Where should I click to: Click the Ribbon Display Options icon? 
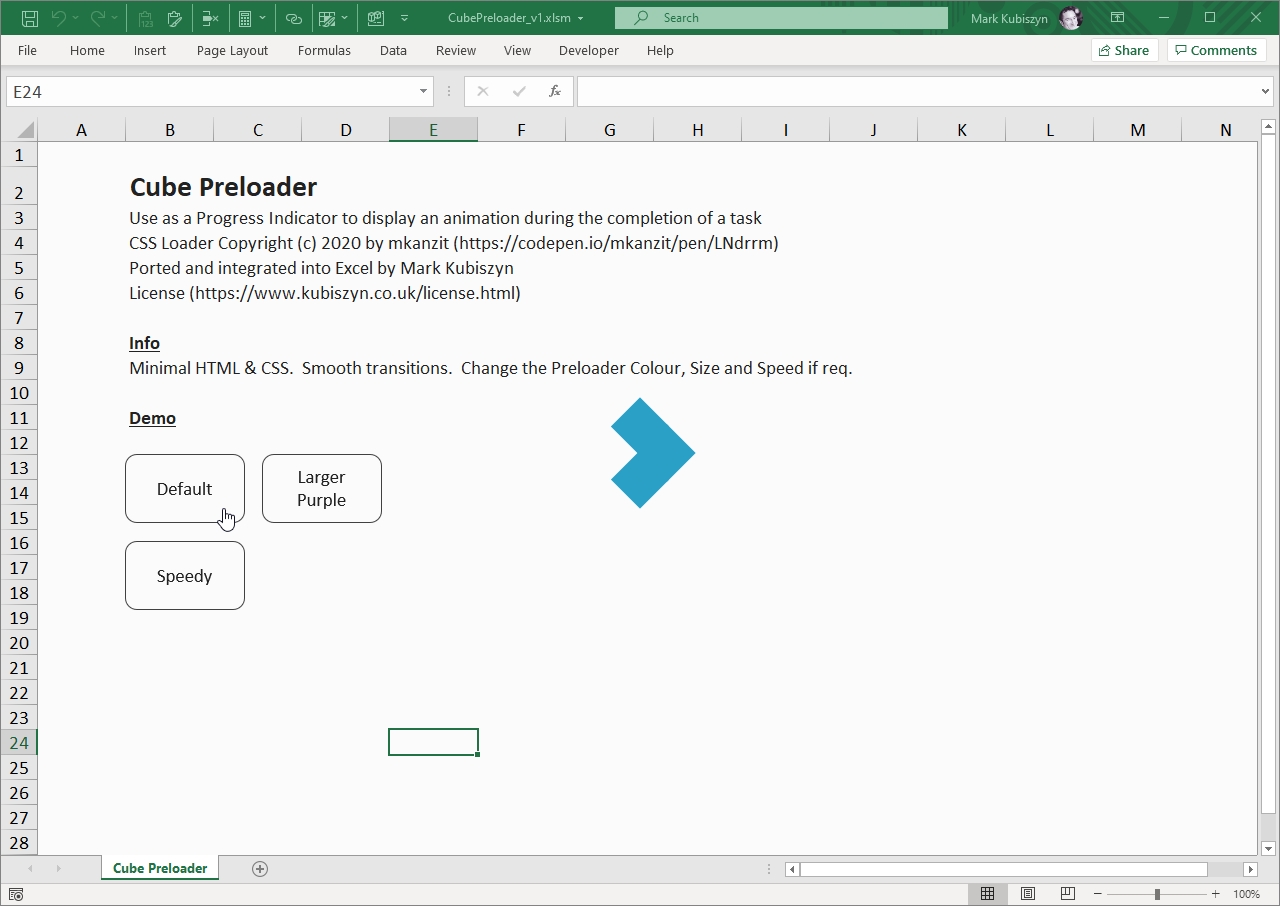tap(1118, 18)
